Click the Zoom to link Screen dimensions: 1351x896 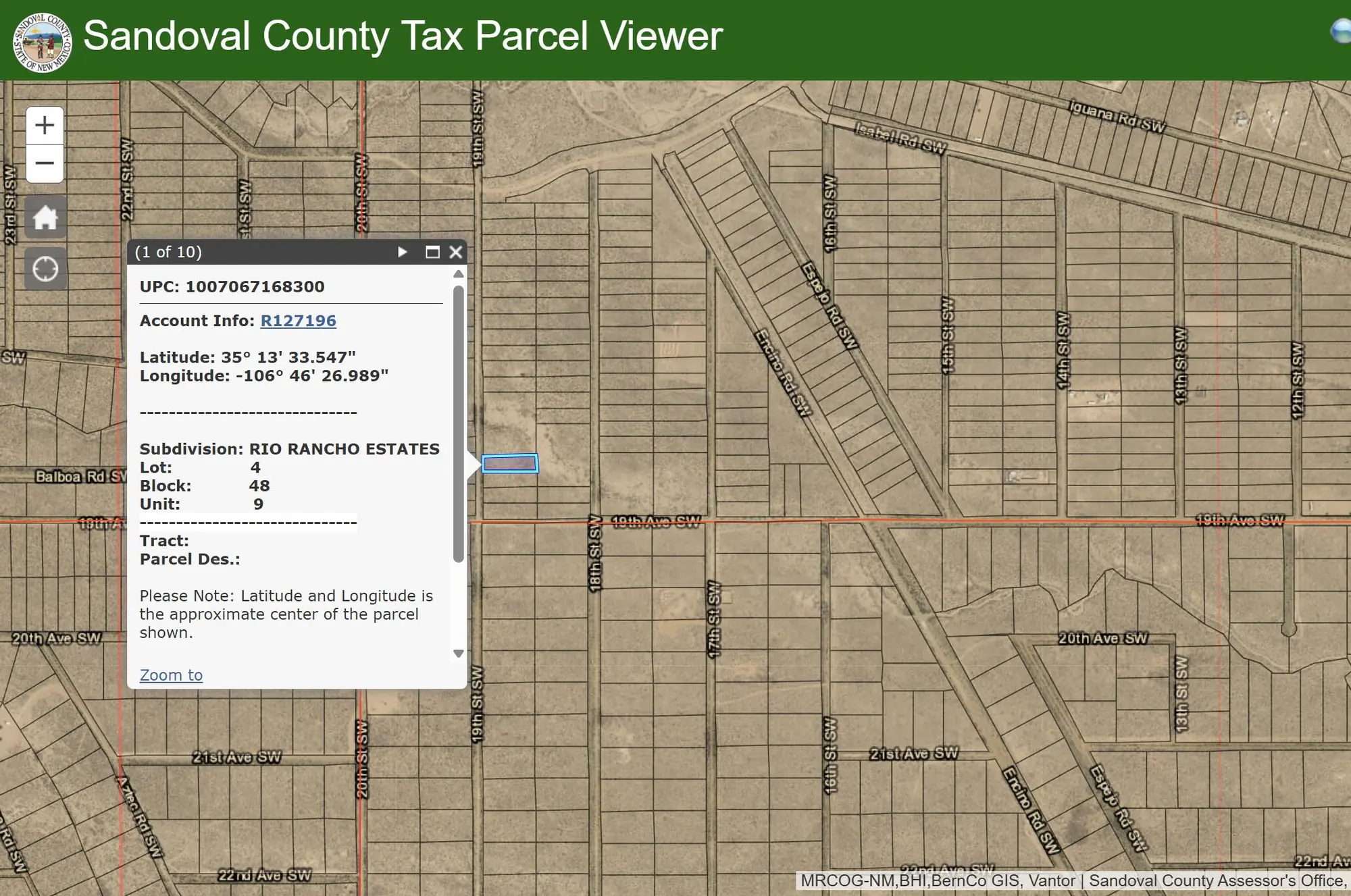click(171, 675)
